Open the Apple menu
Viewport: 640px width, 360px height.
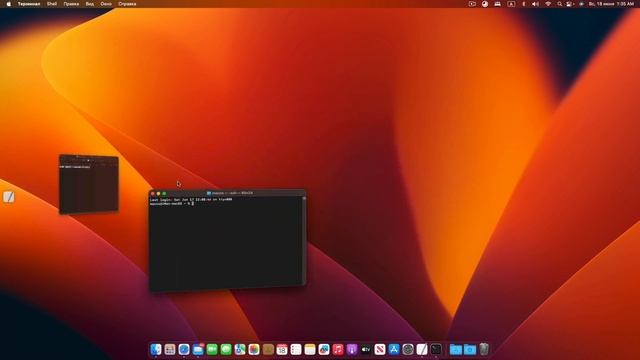click(8, 4)
